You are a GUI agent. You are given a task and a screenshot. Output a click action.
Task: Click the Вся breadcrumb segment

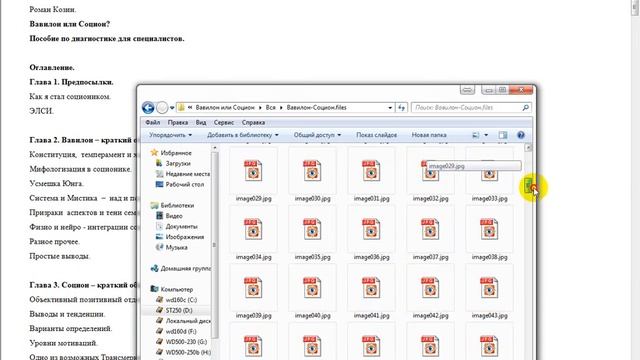[x=271, y=108]
